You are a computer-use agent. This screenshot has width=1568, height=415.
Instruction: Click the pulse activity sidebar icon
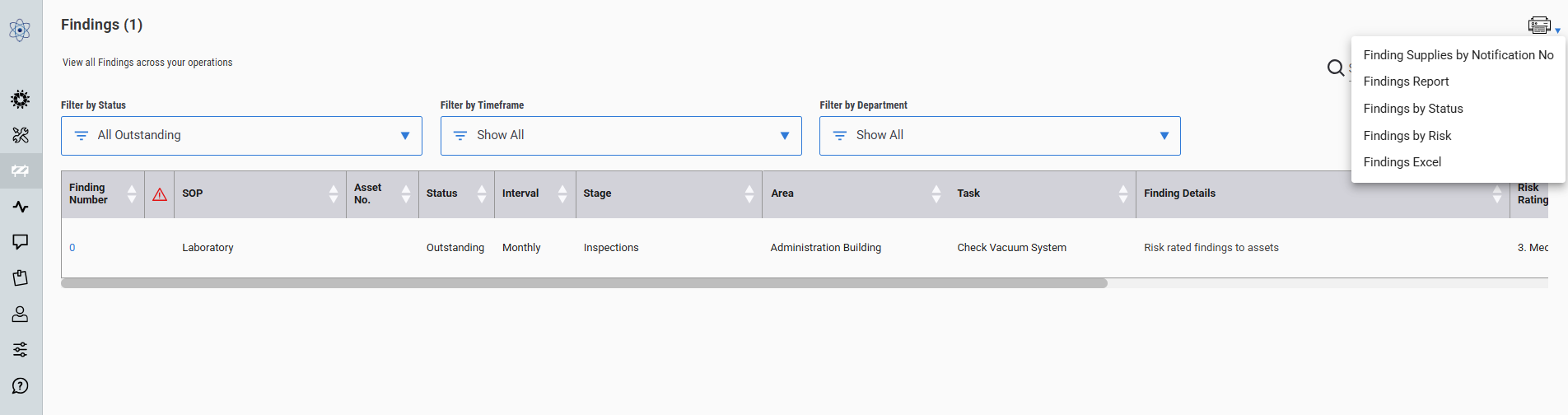tap(20, 207)
